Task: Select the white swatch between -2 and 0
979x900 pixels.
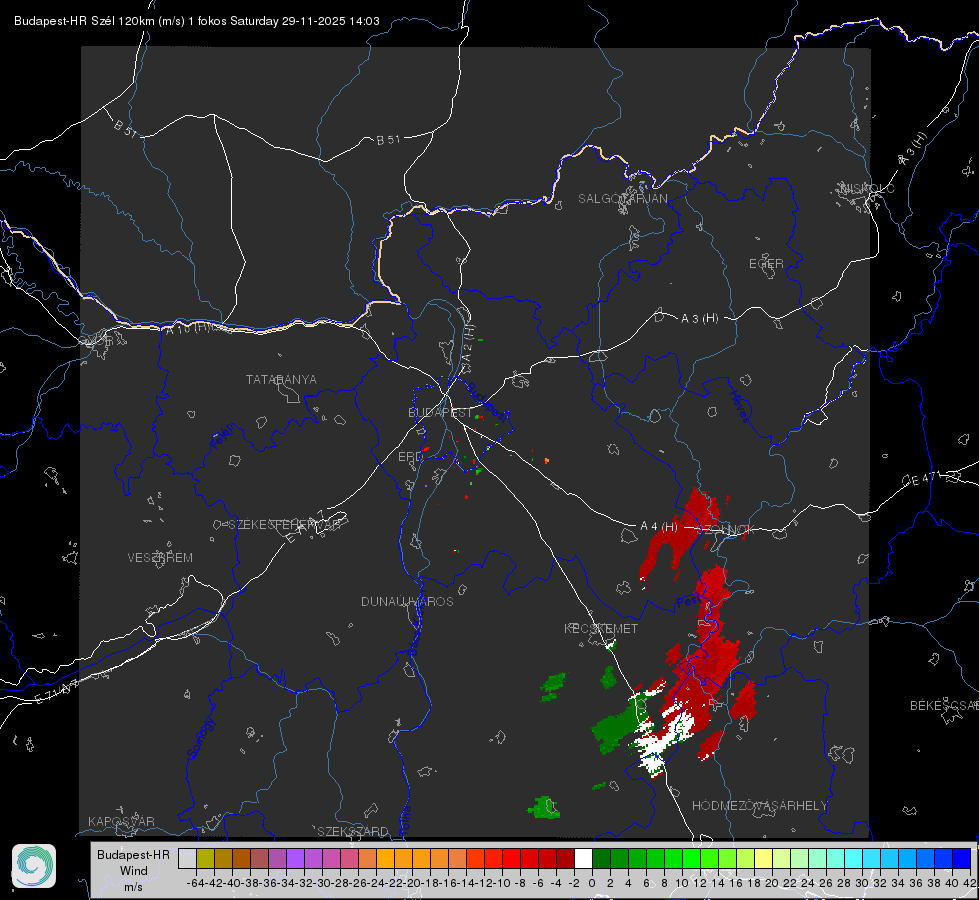Action: [x=583, y=858]
